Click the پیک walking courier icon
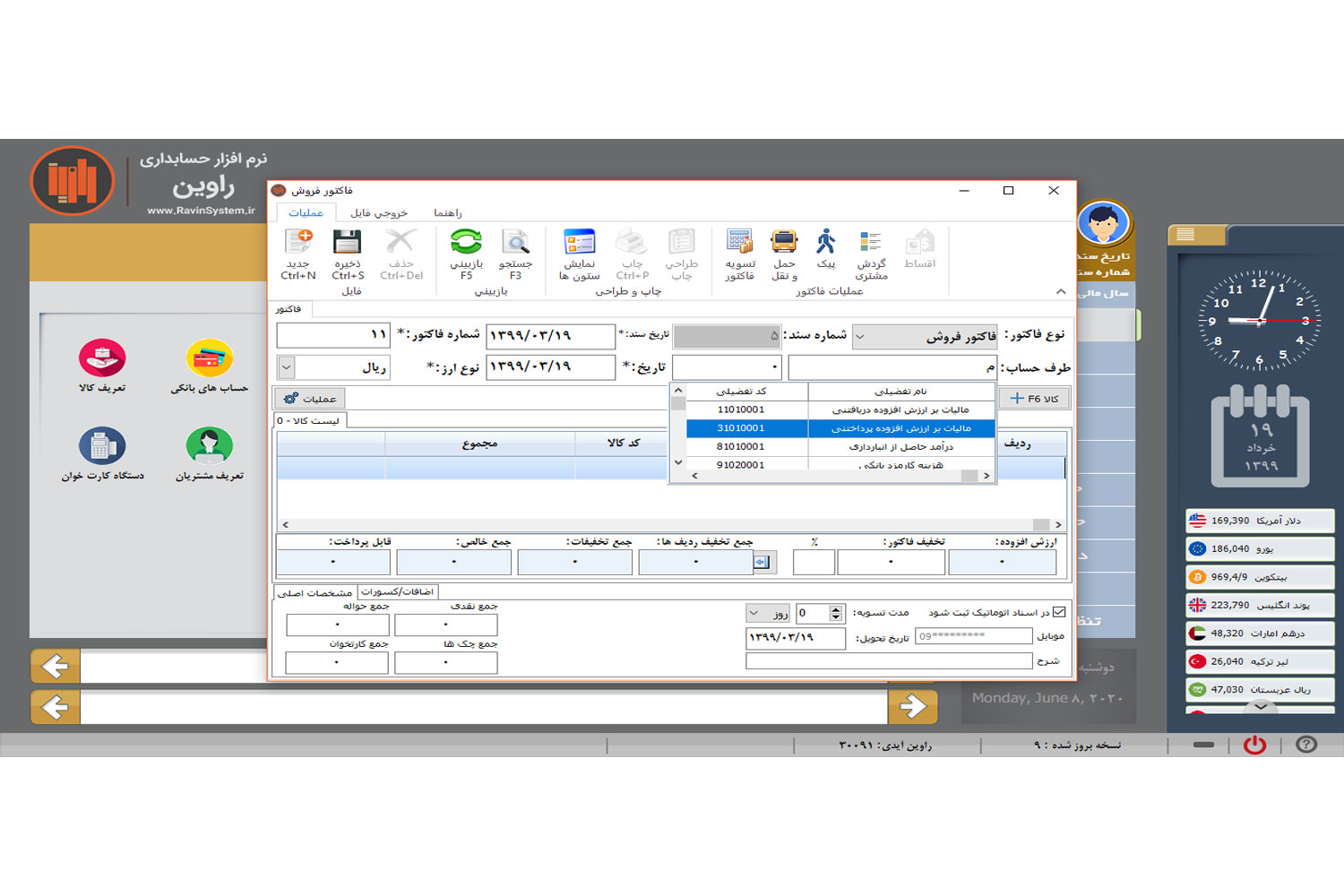 pyautogui.click(x=825, y=244)
